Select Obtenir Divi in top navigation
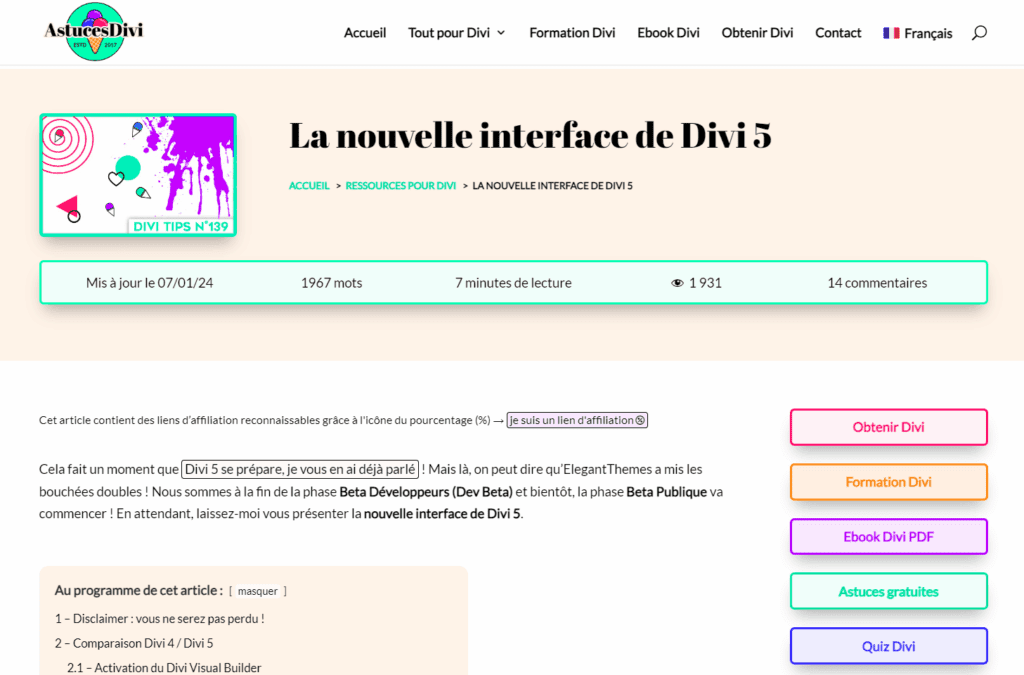Image resolution: width=1024 pixels, height=675 pixels. pos(757,33)
